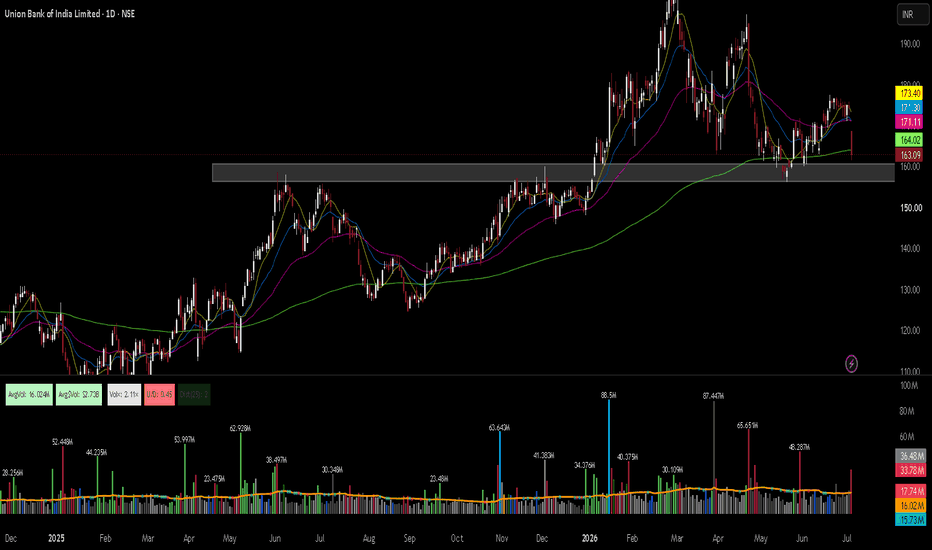Click the 28.256M volume label
The image size is (932, 550).
click(x=12, y=473)
